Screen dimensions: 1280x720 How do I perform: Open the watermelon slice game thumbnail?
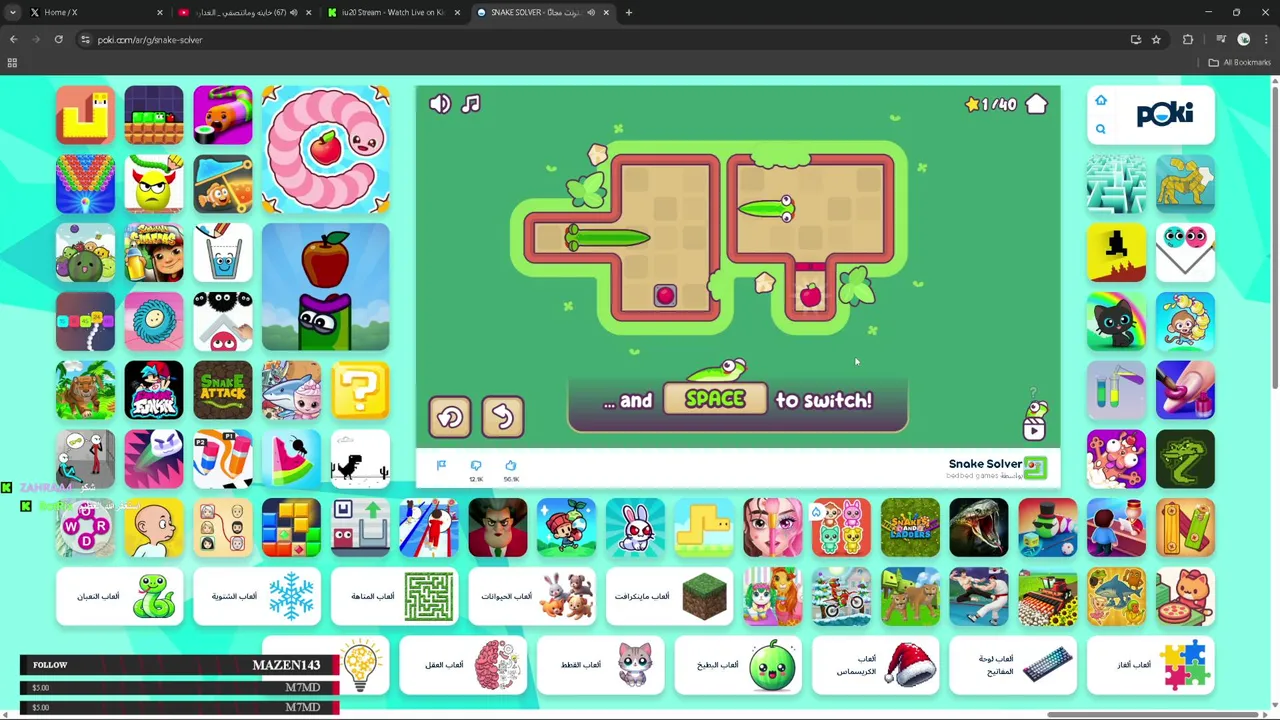tap(291, 459)
